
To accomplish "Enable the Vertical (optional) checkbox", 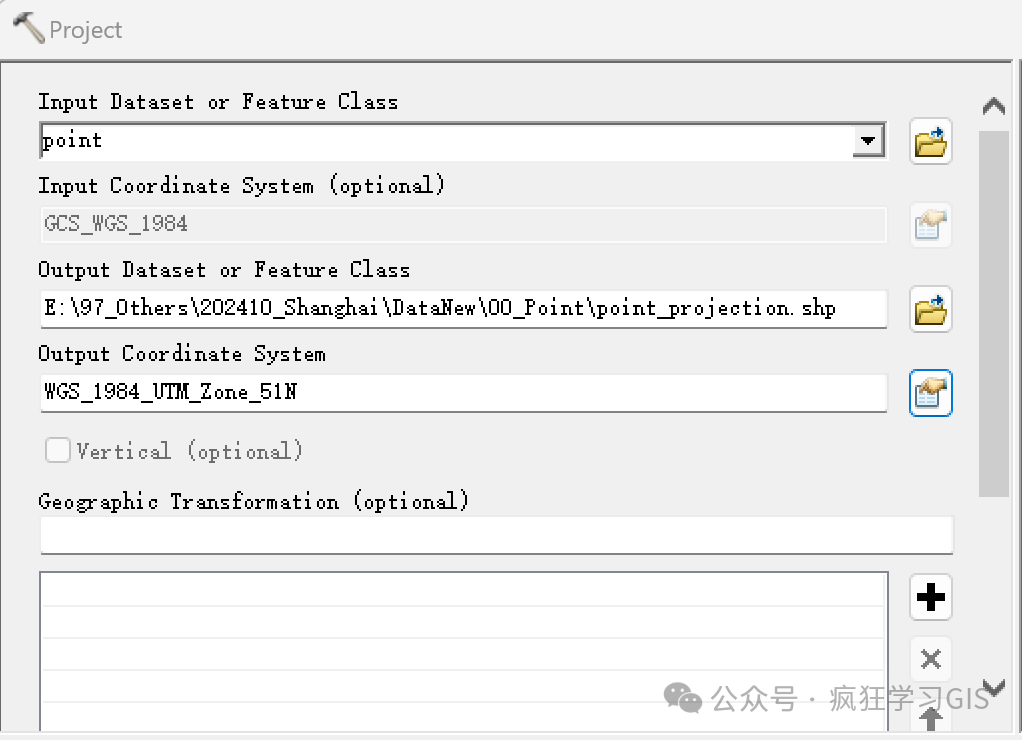I will tap(57, 450).
